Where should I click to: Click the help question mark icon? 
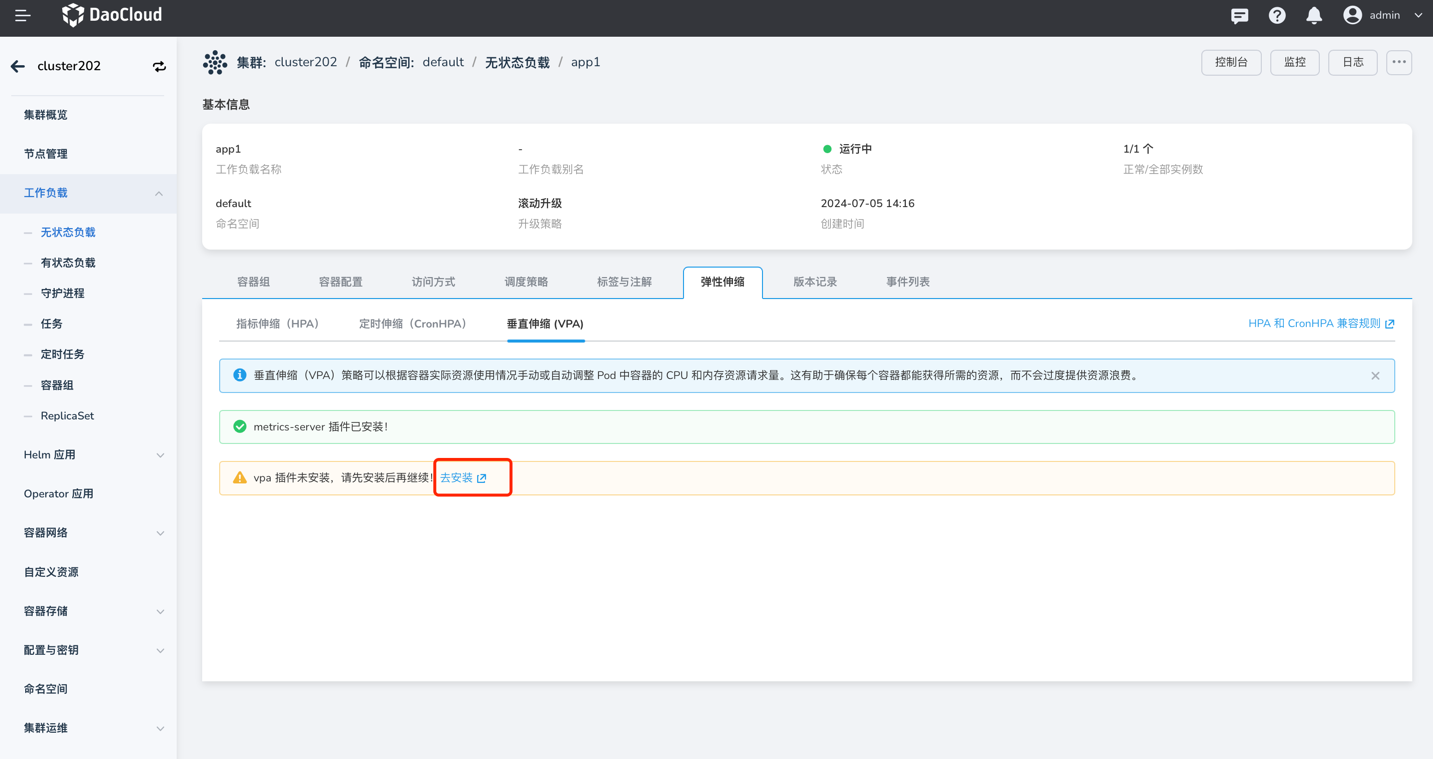(x=1277, y=15)
